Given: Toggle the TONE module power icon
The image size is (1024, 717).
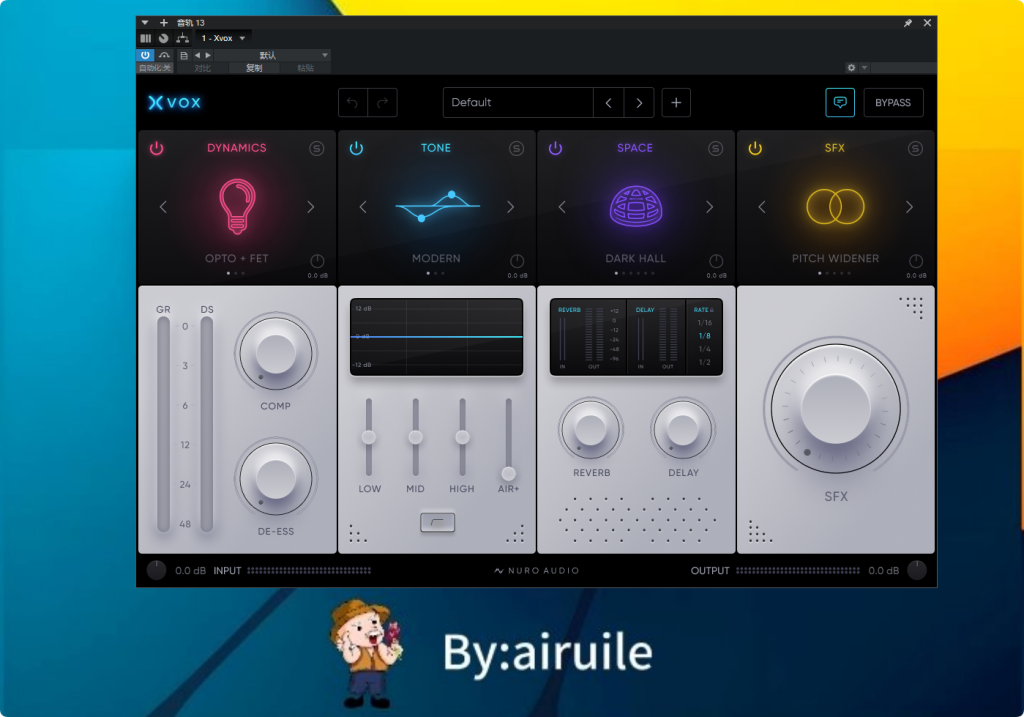Looking at the screenshot, I should (356, 148).
